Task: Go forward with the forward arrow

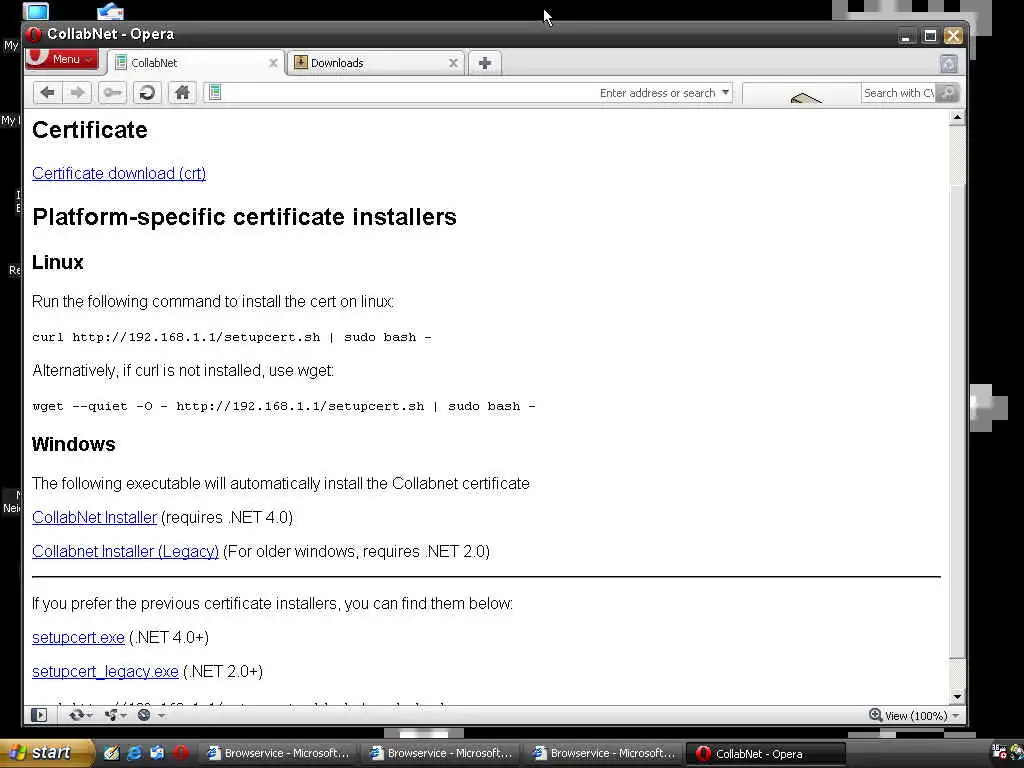Action: (x=77, y=93)
